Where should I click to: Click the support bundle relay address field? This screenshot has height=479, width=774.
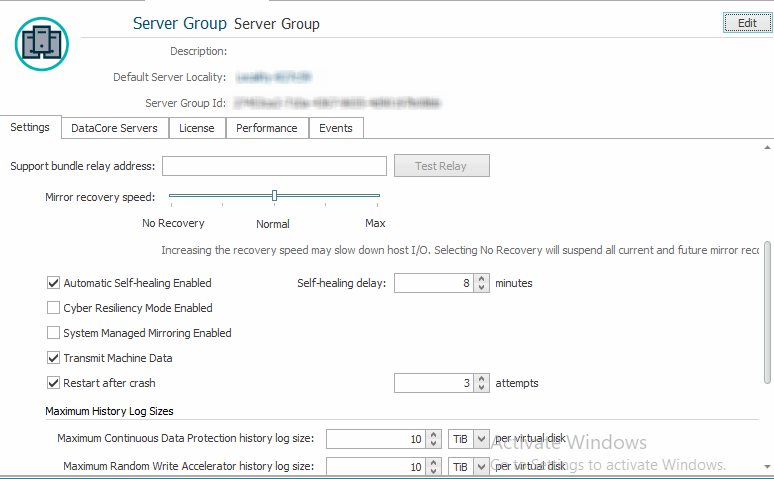(x=274, y=166)
